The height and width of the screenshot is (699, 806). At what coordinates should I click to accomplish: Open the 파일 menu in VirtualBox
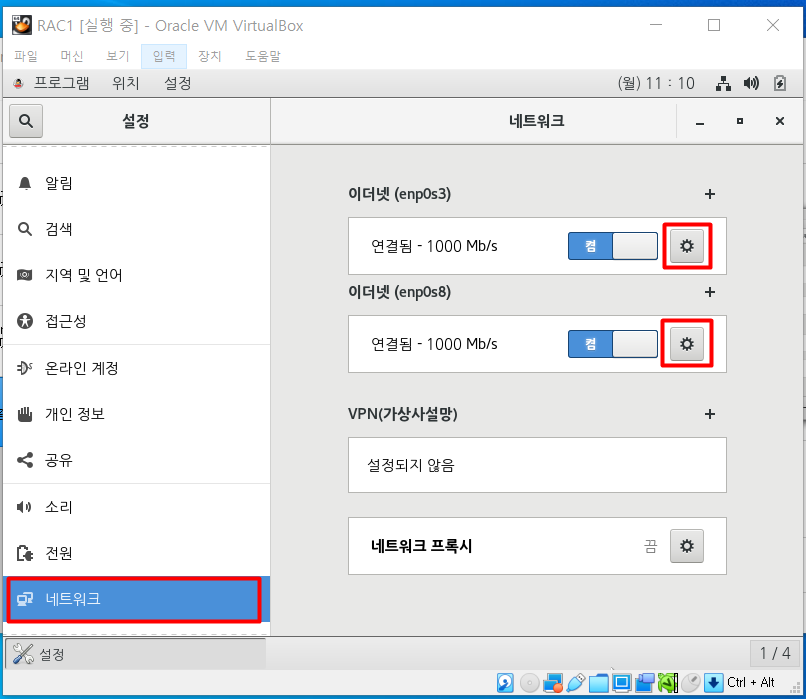tap(26, 56)
